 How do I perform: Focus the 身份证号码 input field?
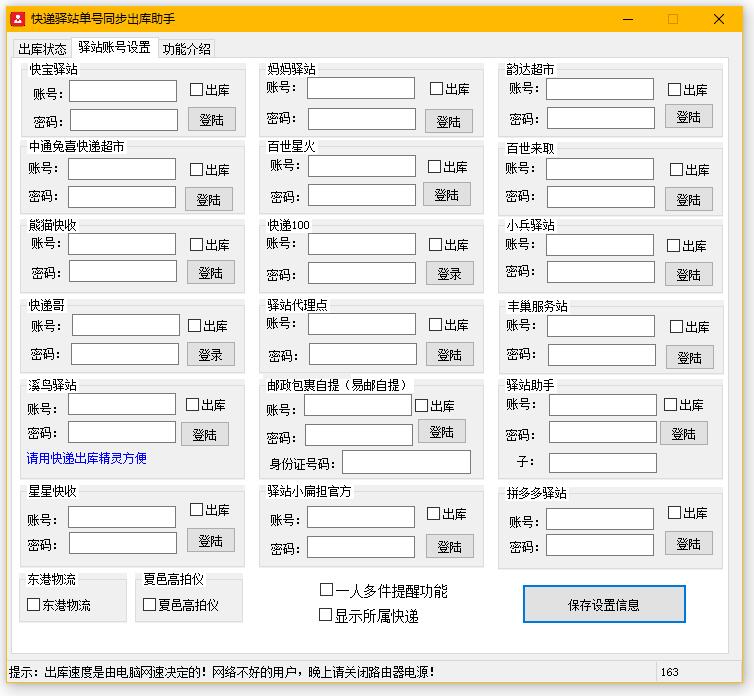406,462
